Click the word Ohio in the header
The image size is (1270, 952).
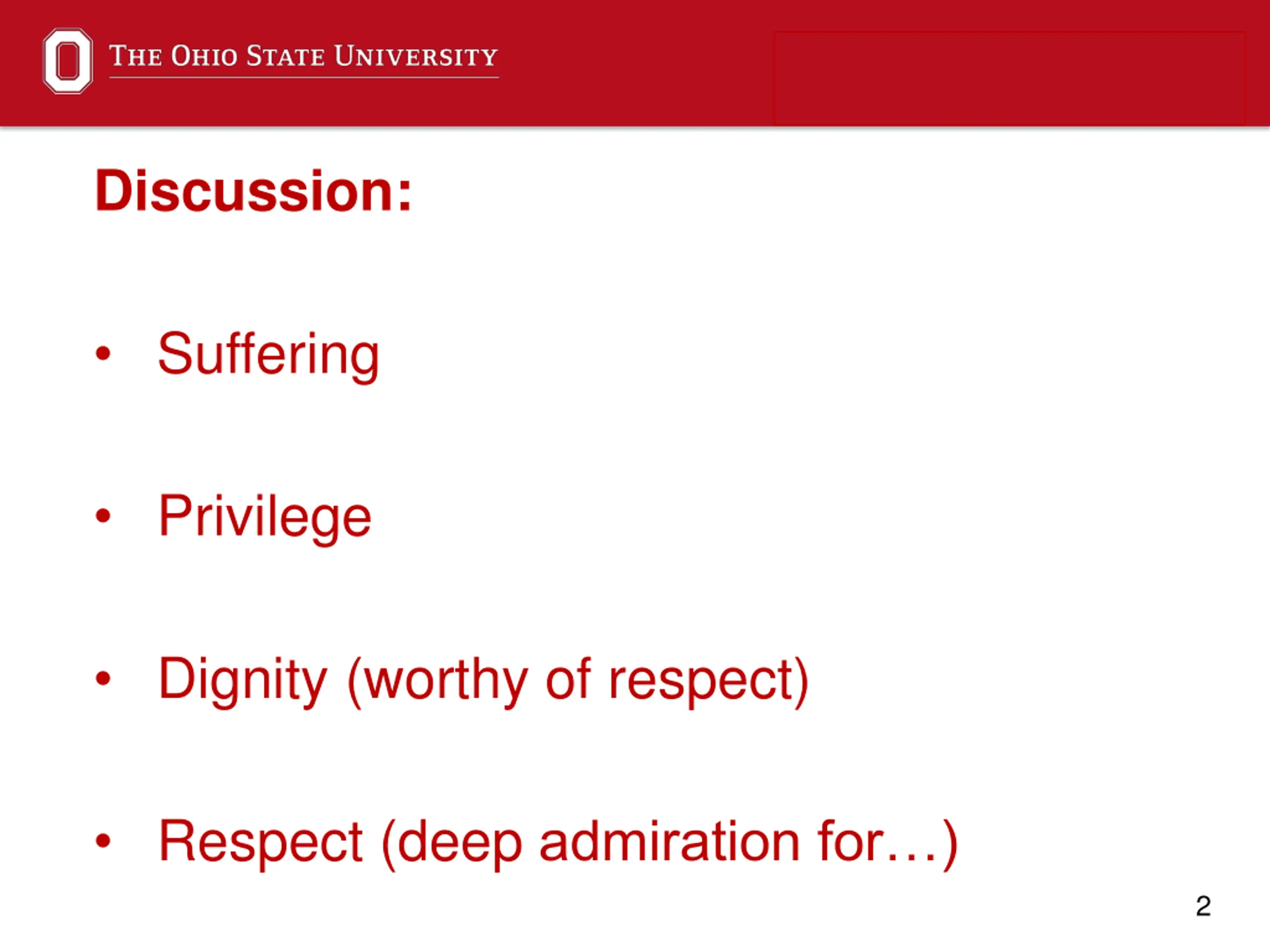(x=204, y=56)
